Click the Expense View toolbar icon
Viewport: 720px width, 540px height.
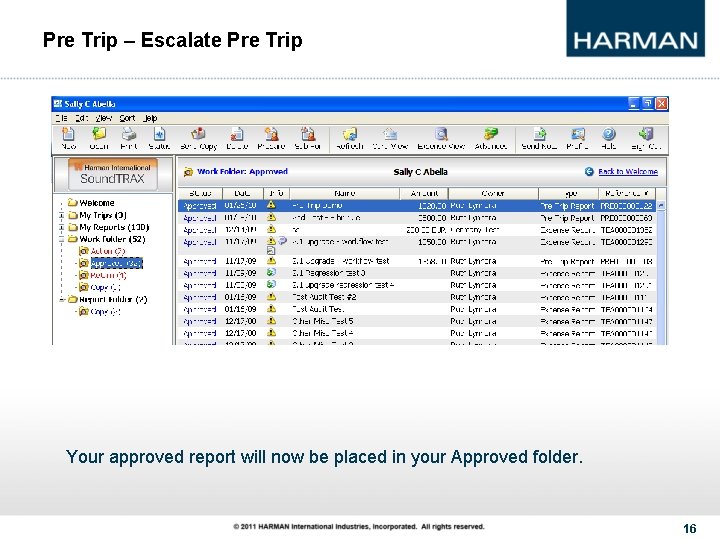(441, 135)
